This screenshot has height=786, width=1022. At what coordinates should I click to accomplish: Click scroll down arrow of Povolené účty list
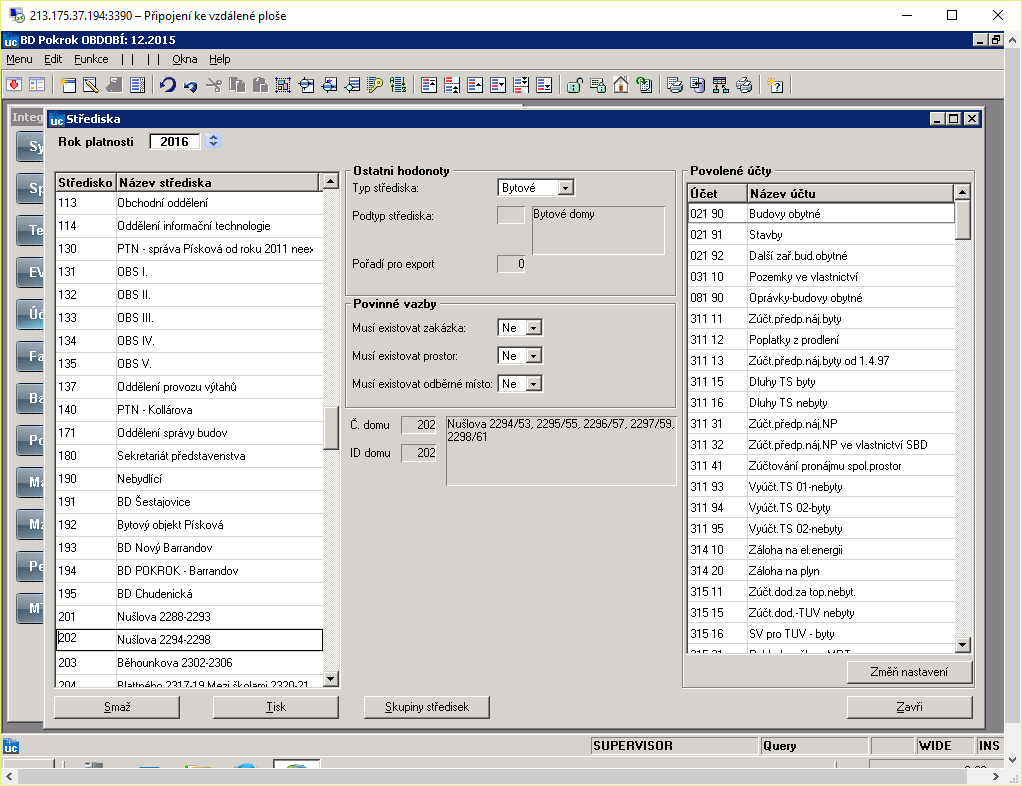coord(963,645)
